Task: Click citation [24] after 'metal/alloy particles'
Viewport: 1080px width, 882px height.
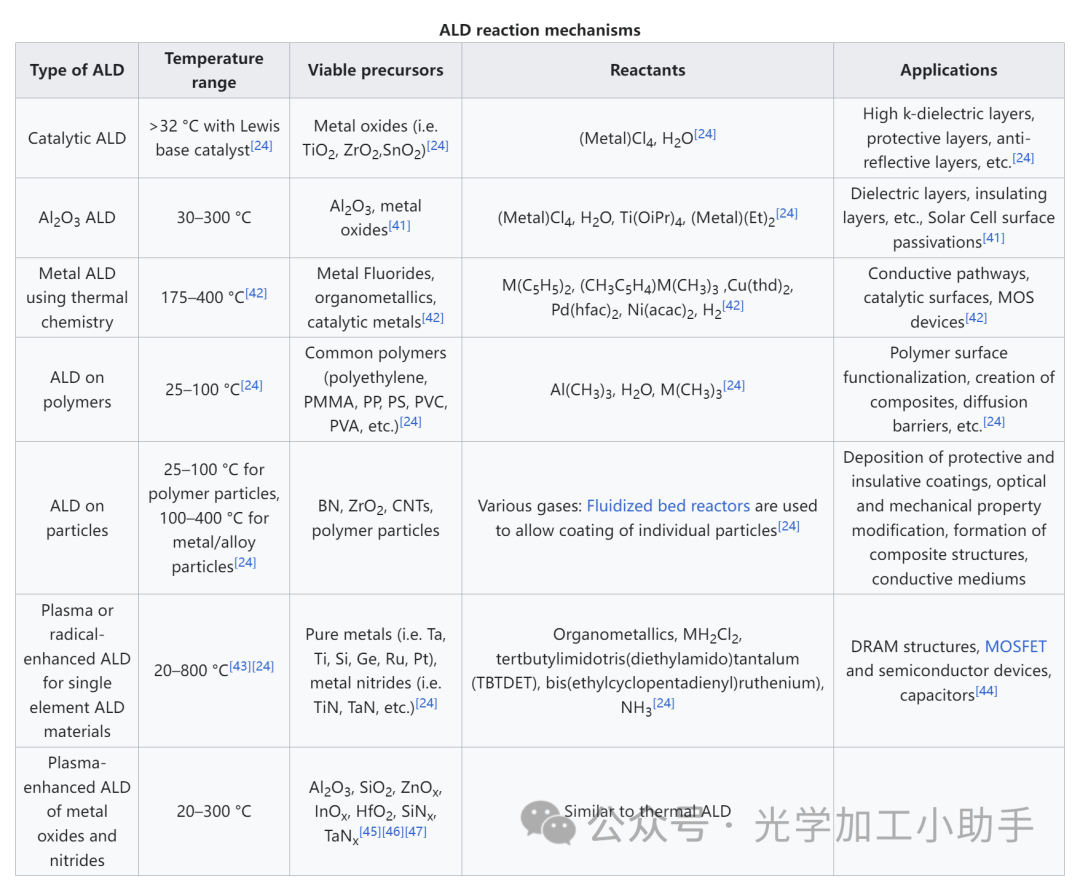Action: pos(245,562)
